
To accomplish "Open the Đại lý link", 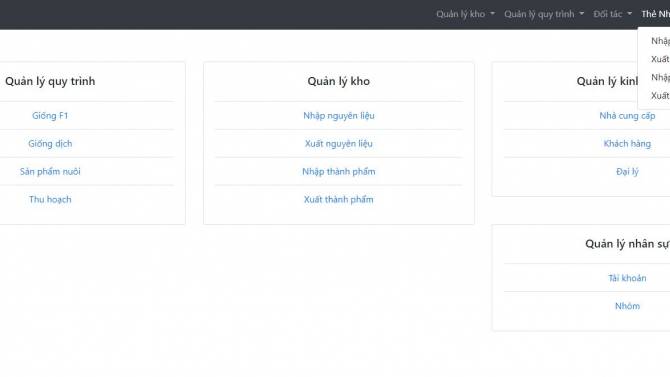I will tap(627, 171).
